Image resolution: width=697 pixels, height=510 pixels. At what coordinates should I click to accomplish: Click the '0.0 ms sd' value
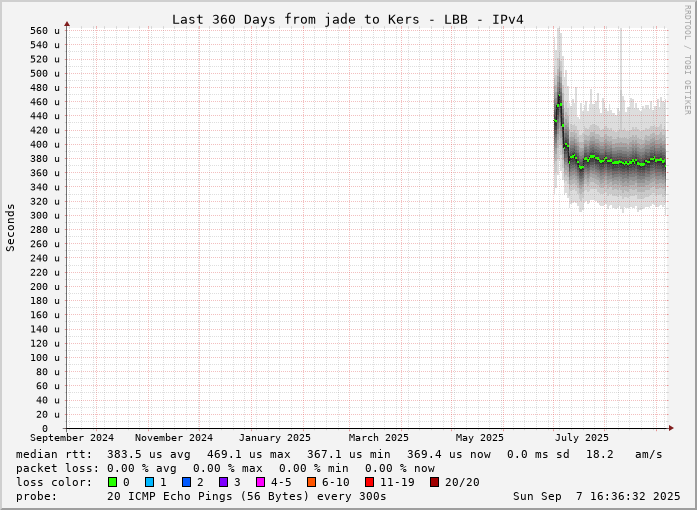538,454
